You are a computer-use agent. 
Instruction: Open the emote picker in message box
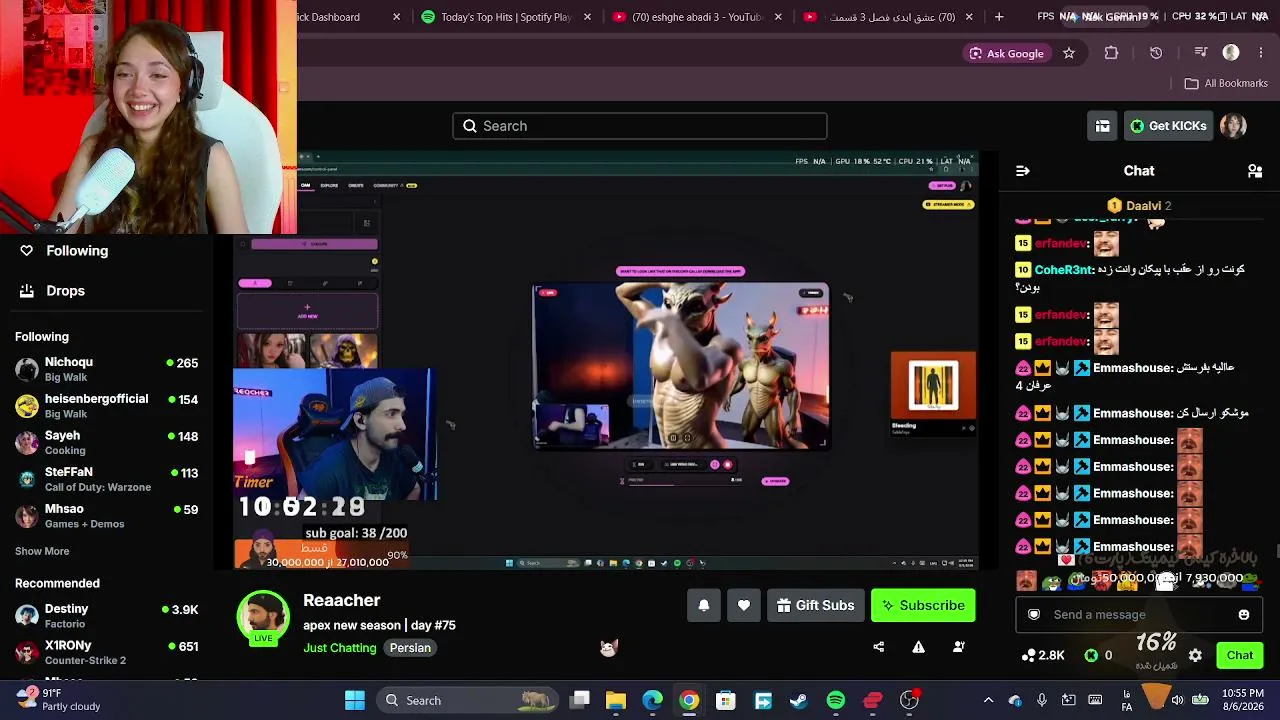(x=1244, y=614)
